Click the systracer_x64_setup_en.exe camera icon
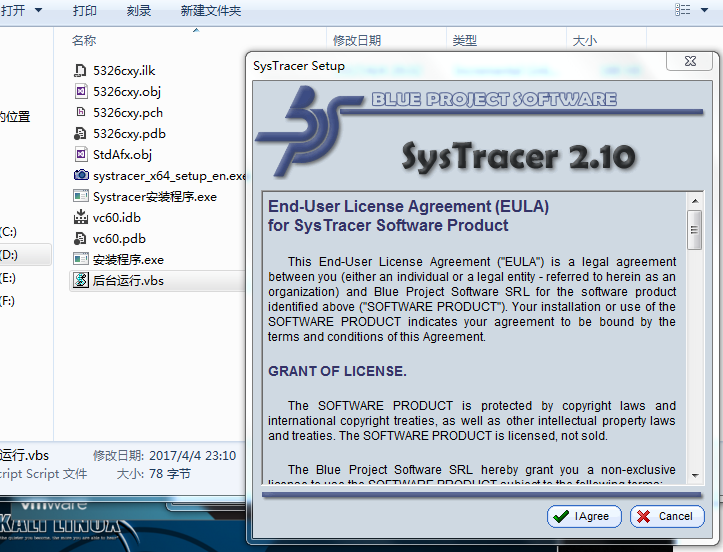This screenshot has height=552, width=723. tap(81, 175)
